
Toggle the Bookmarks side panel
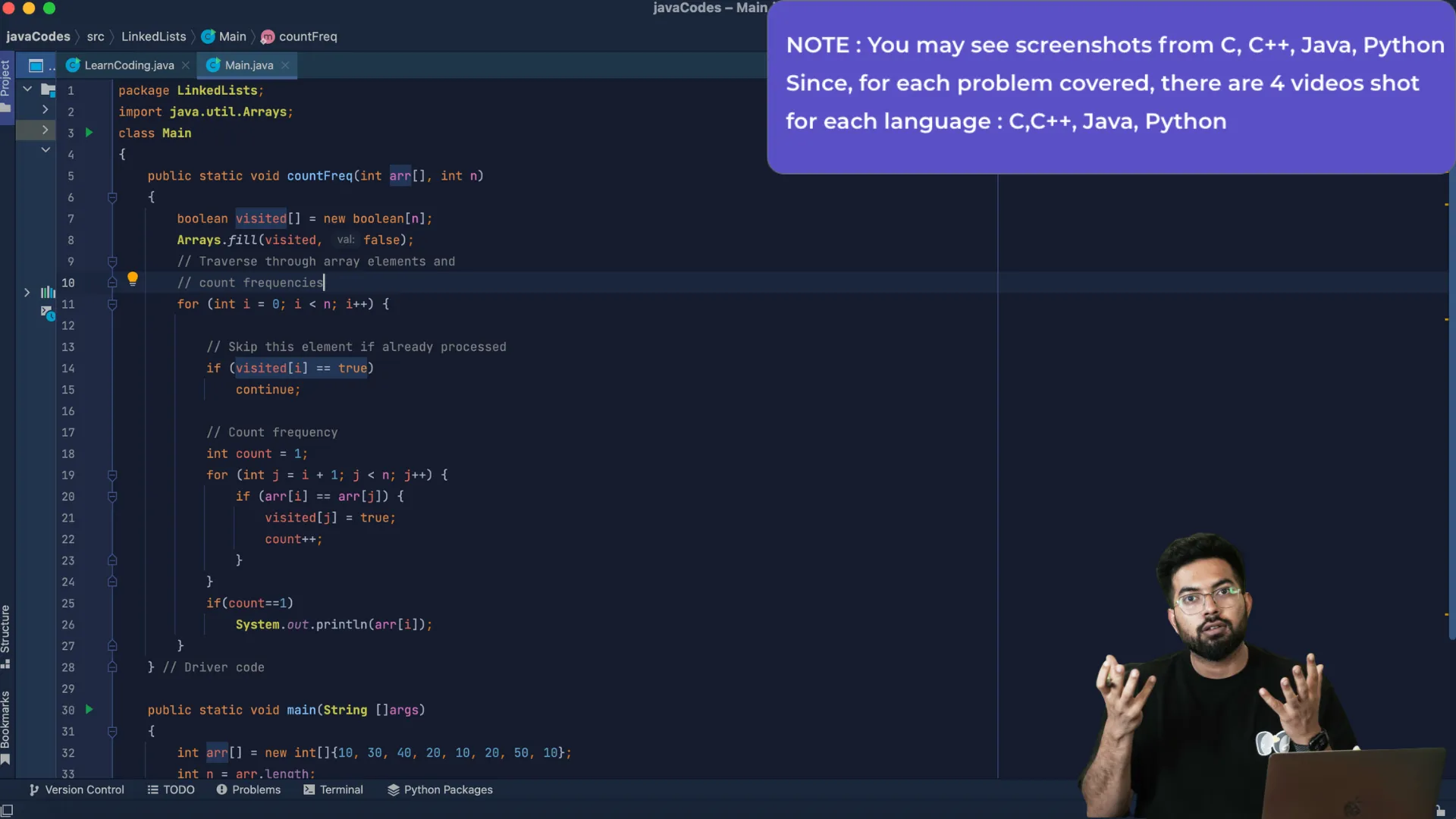6,726
